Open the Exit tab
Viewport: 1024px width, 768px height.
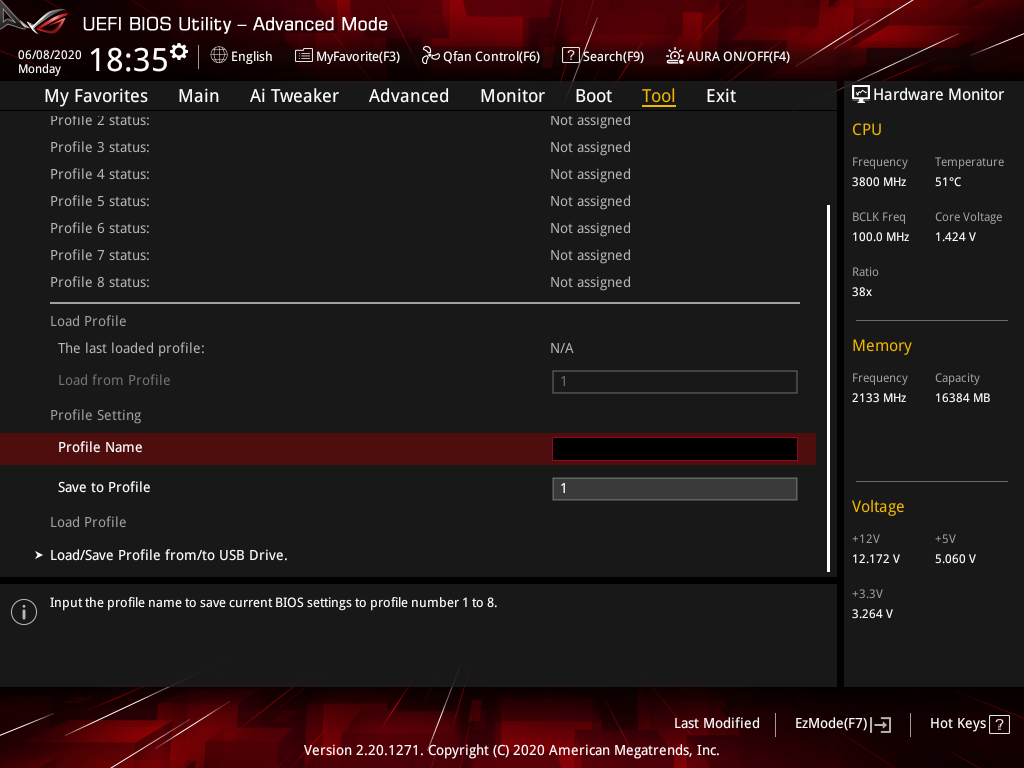tap(721, 96)
